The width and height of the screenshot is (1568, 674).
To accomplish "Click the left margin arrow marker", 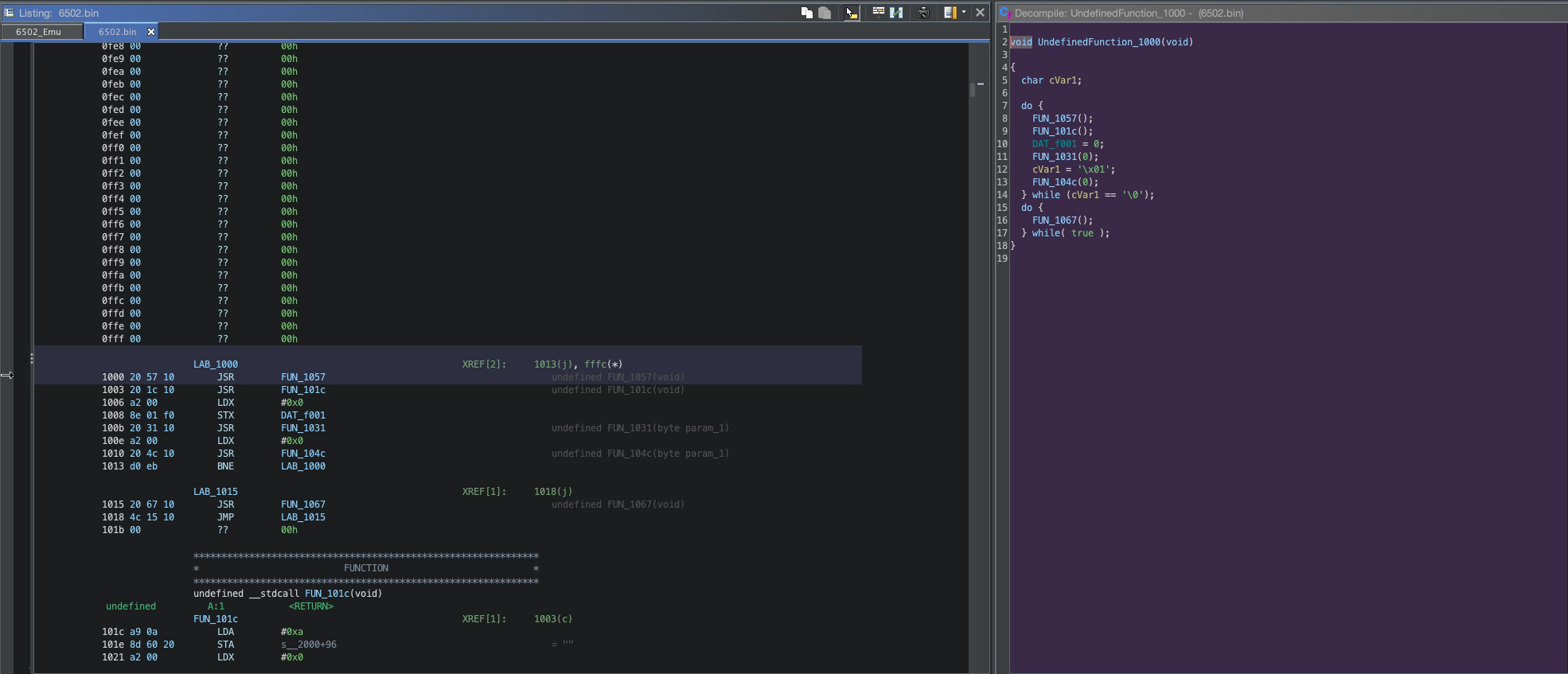I will coord(7,375).
